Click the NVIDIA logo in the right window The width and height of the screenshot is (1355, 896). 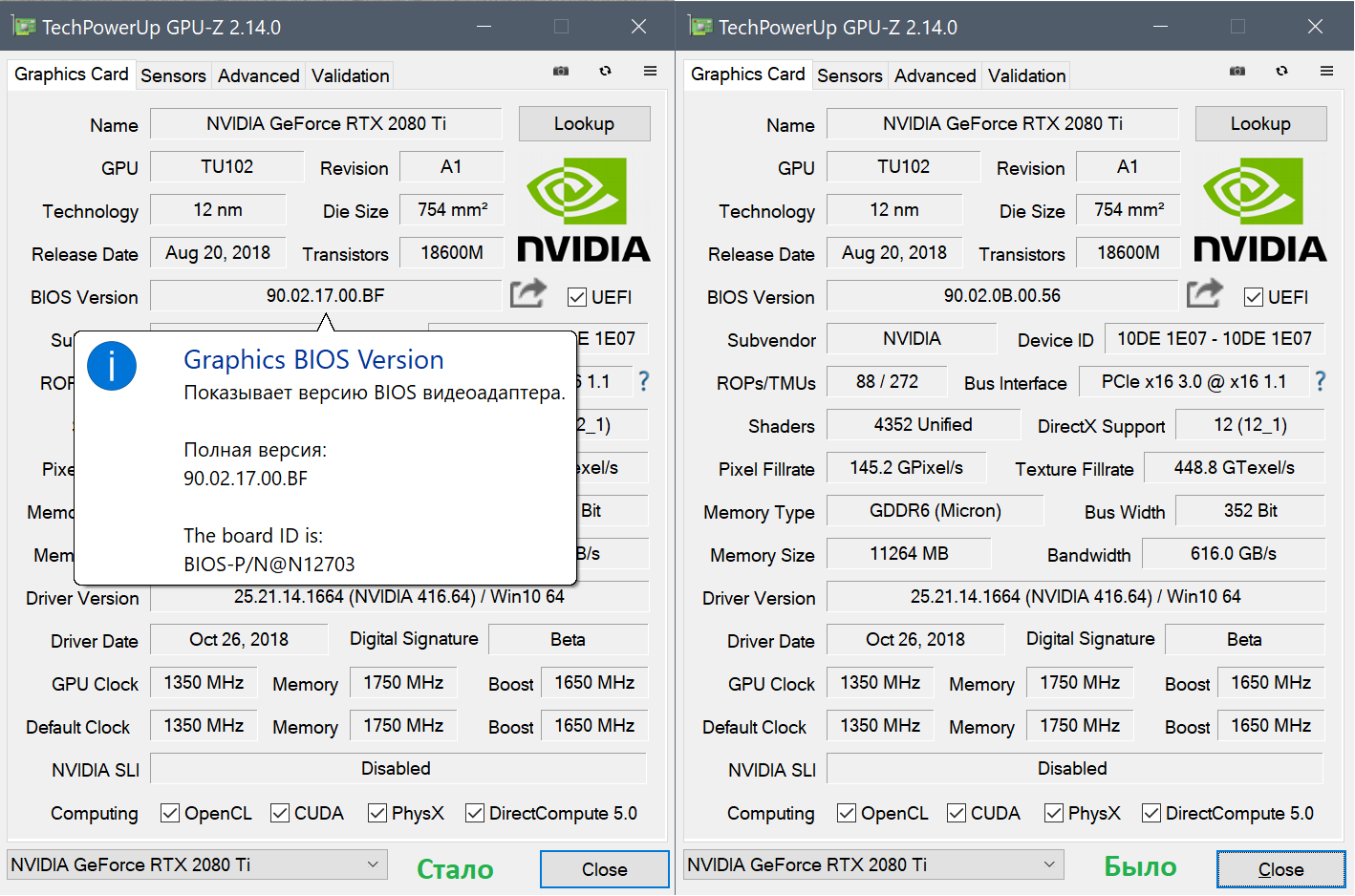point(1260,209)
